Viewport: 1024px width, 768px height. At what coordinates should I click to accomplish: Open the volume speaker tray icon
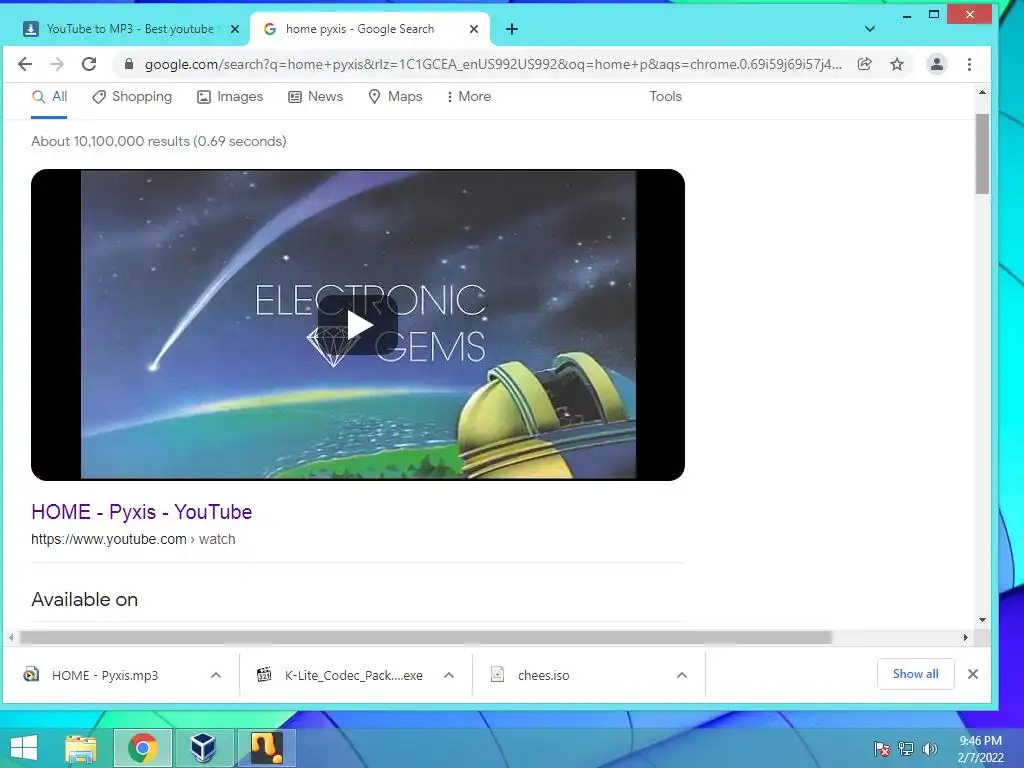point(929,748)
